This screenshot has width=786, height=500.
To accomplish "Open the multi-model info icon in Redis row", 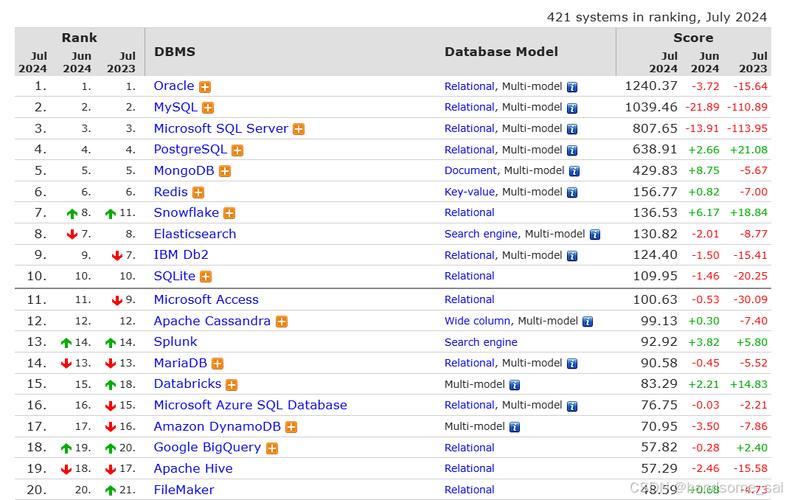I will click(x=572, y=193).
